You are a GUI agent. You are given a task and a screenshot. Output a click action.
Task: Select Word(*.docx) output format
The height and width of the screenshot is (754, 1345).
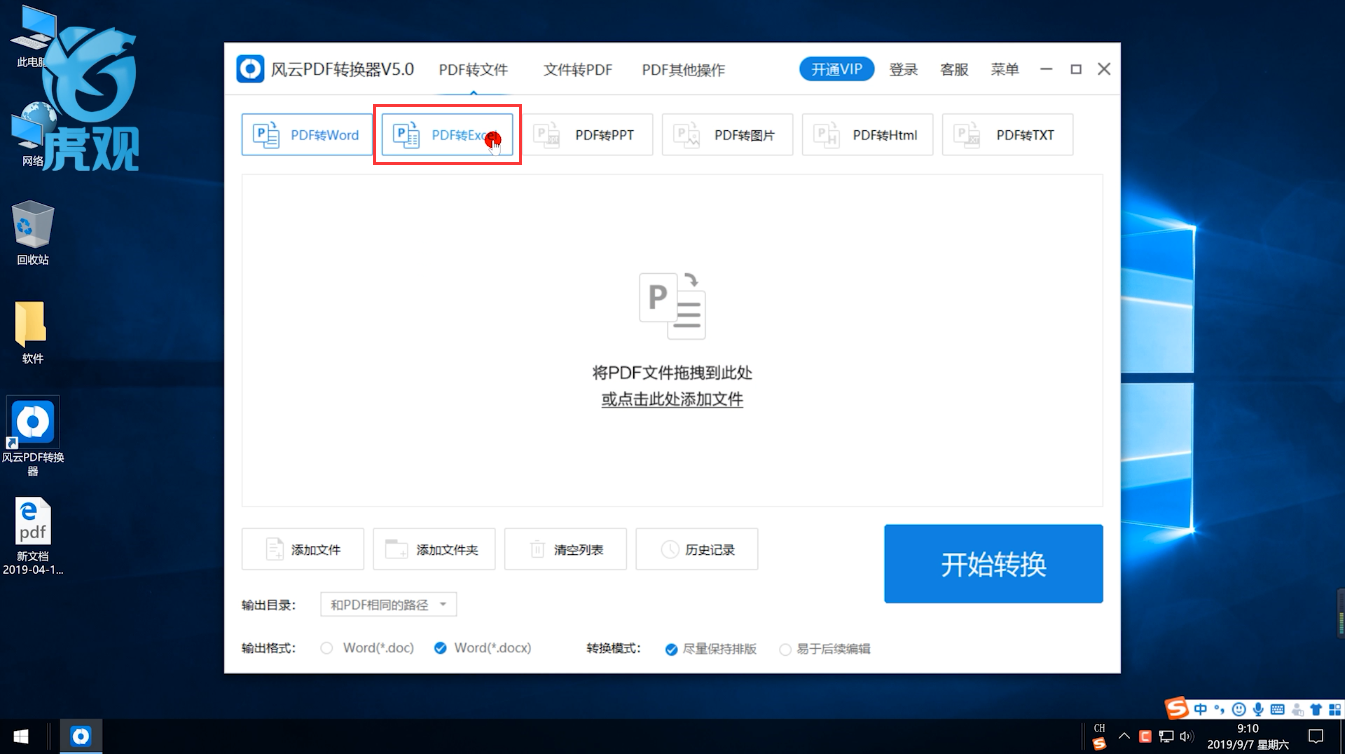pos(483,648)
